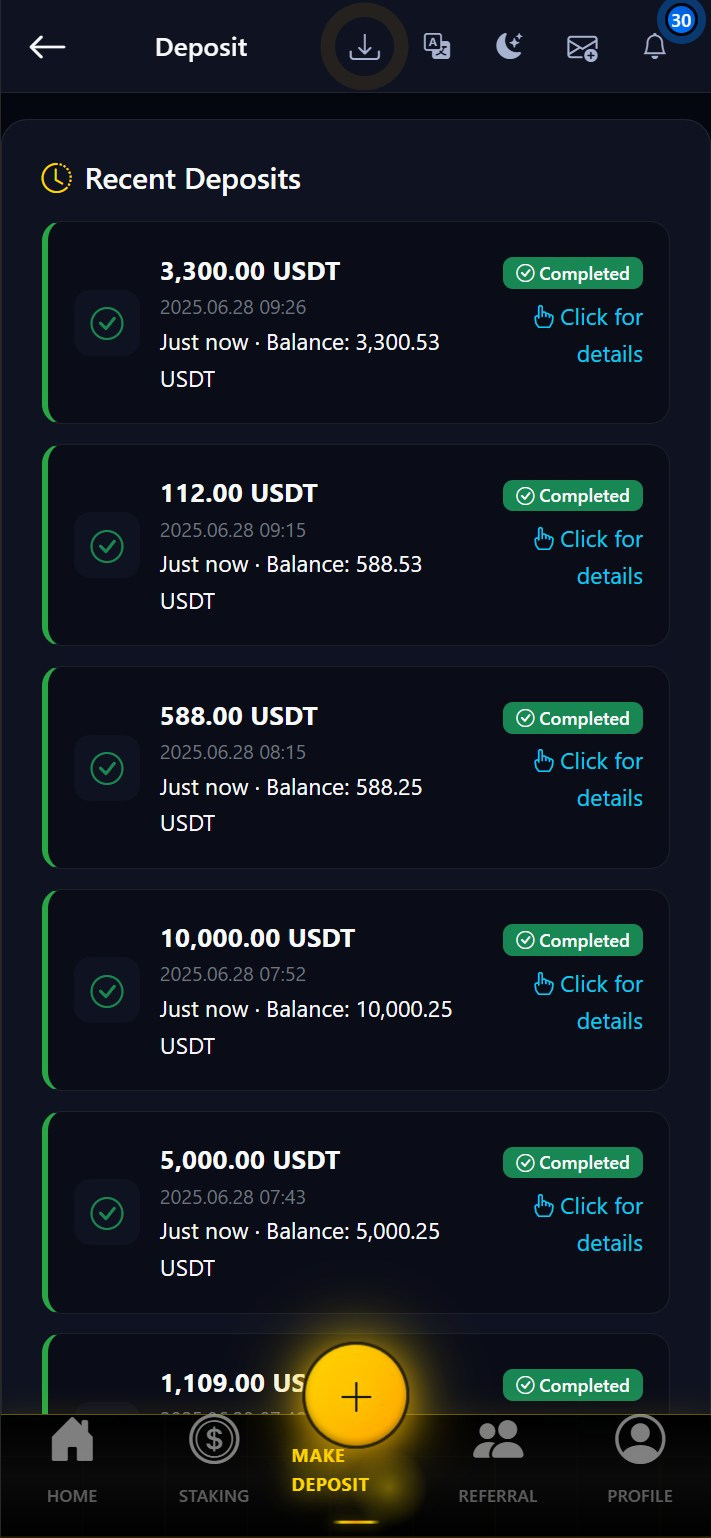Click Completed badge on 1,109.00 USDT deposit
The width and height of the screenshot is (711, 1538).
(573, 1385)
